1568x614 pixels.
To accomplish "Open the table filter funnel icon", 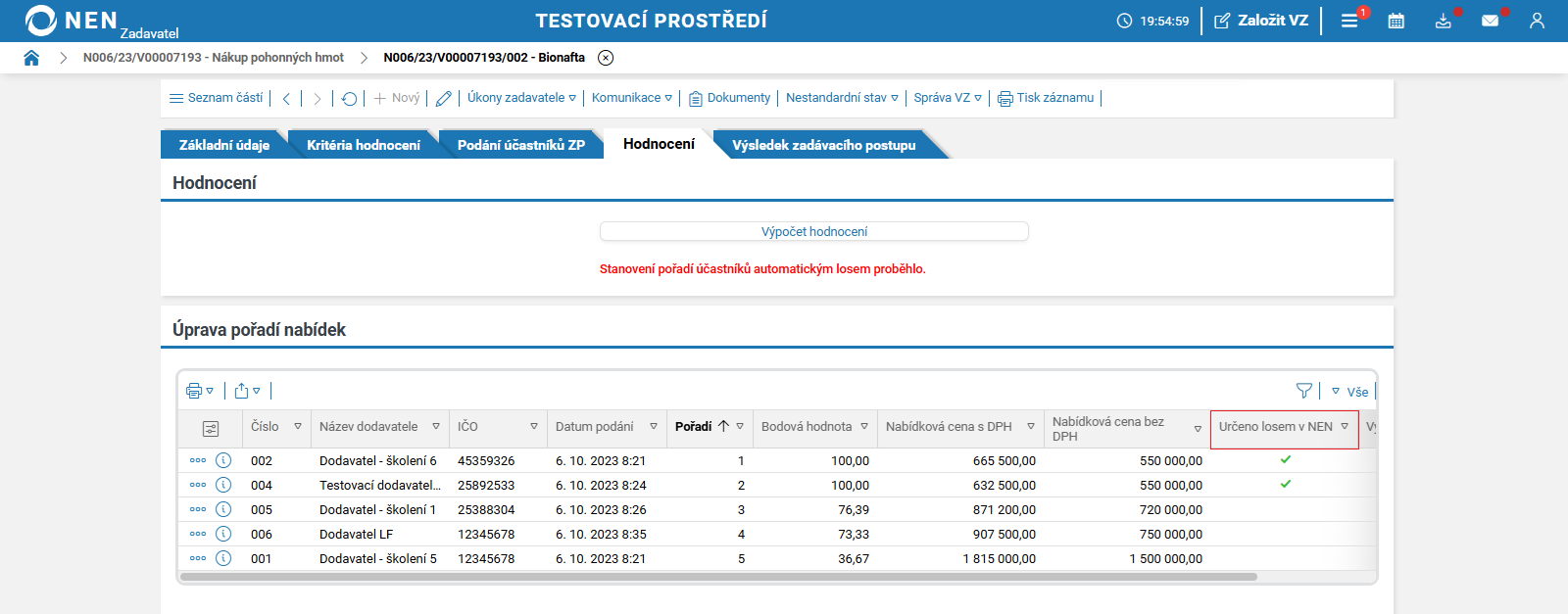I will pos(1303,391).
